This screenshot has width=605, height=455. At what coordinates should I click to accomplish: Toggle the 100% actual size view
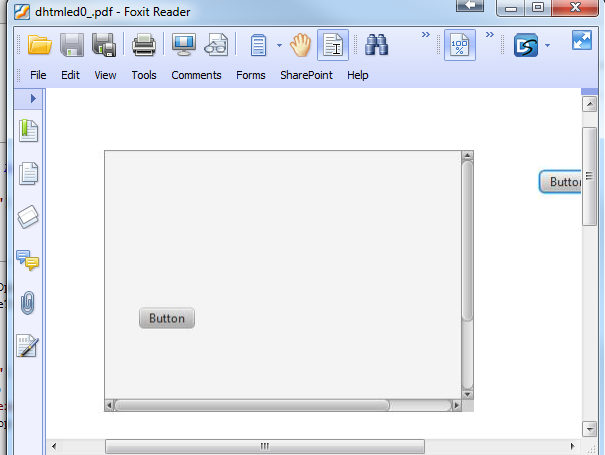pyautogui.click(x=460, y=45)
